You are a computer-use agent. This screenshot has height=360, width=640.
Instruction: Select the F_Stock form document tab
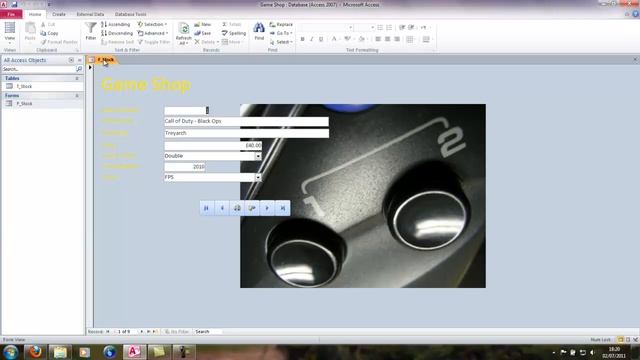pos(106,60)
